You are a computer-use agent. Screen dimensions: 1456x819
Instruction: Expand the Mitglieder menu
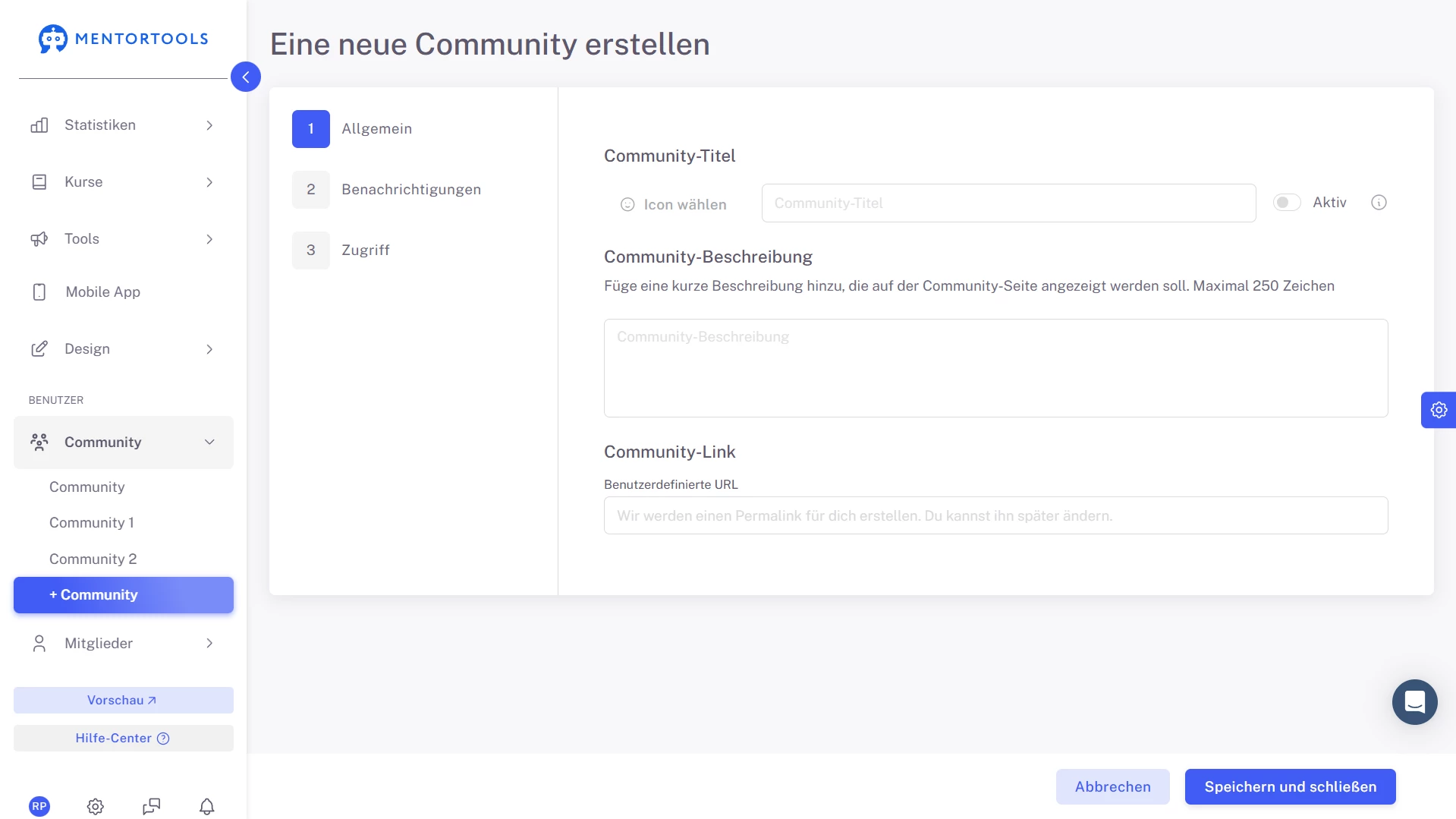[123, 643]
